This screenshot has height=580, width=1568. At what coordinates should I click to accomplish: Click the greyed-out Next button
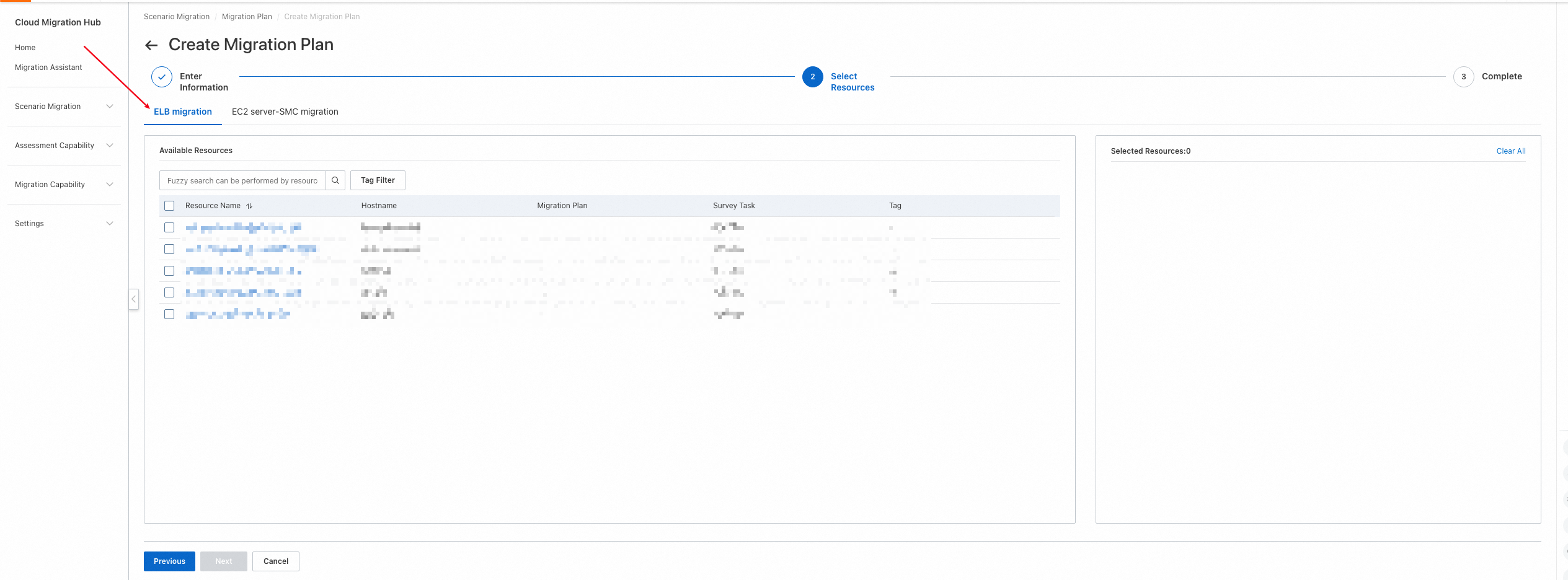click(x=224, y=561)
